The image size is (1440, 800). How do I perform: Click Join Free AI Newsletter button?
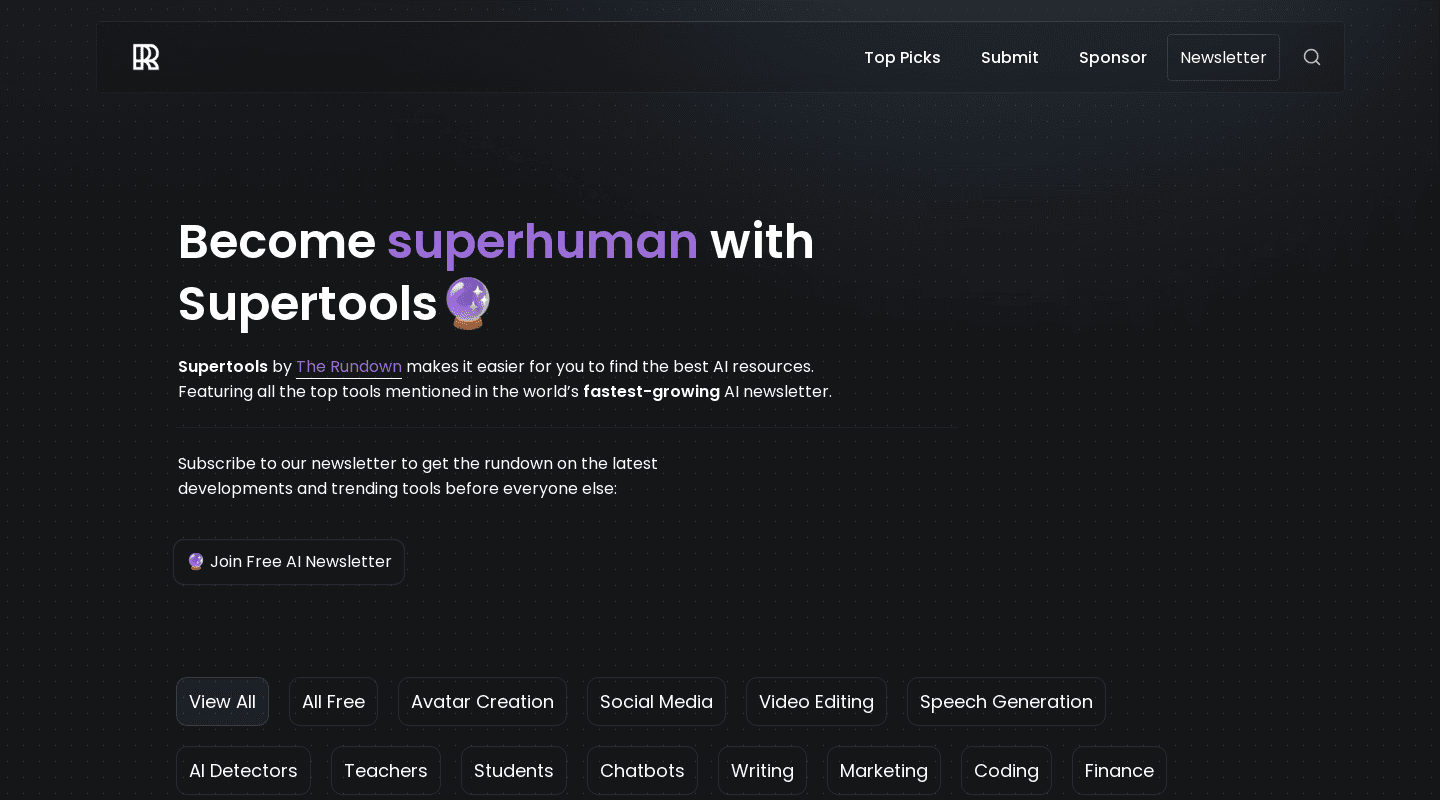click(x=289, y=562)
